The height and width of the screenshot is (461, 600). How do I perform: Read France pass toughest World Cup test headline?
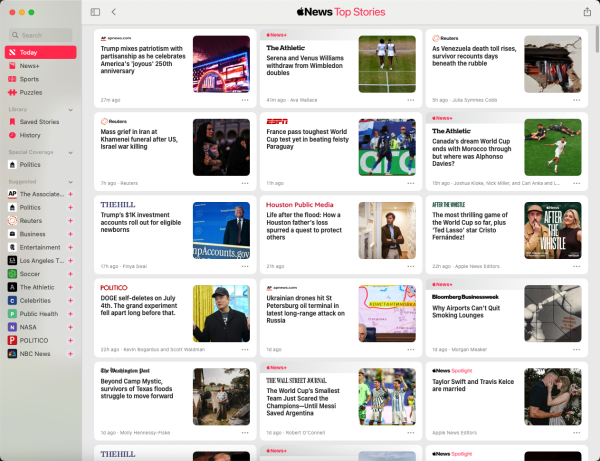click(308, 139)
